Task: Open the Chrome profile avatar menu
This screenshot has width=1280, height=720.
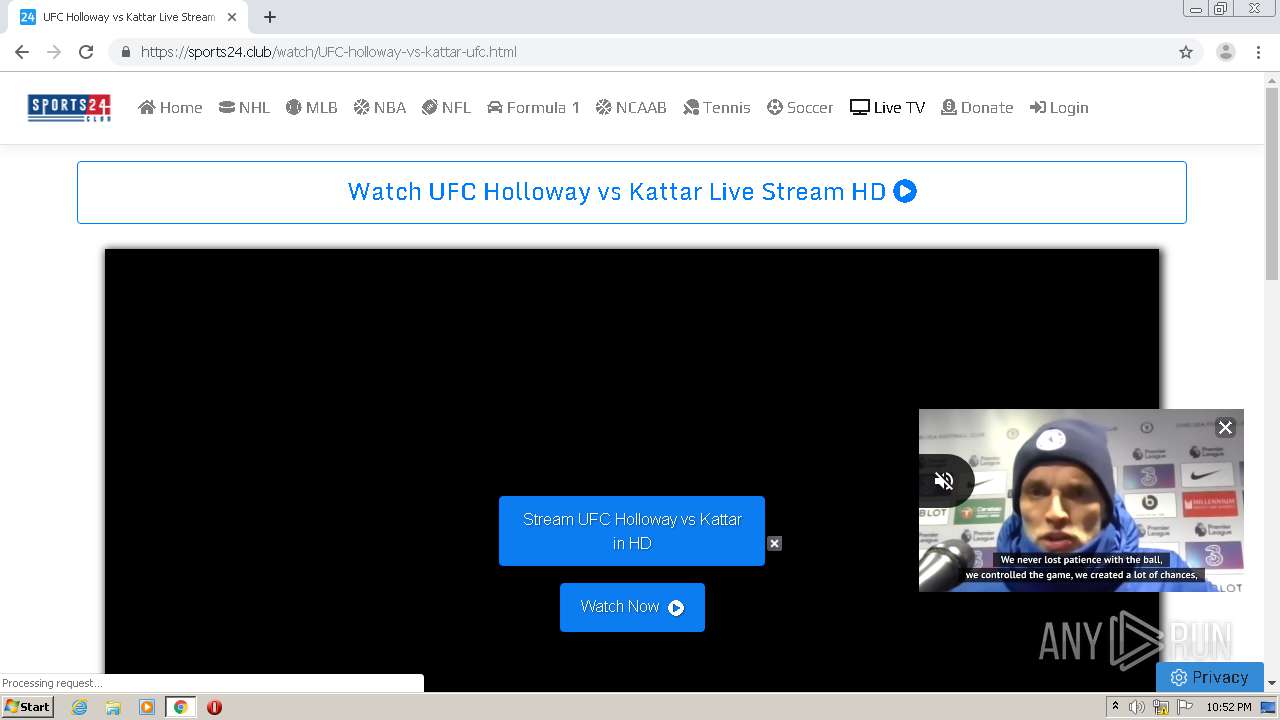Action: point(1226,52)
